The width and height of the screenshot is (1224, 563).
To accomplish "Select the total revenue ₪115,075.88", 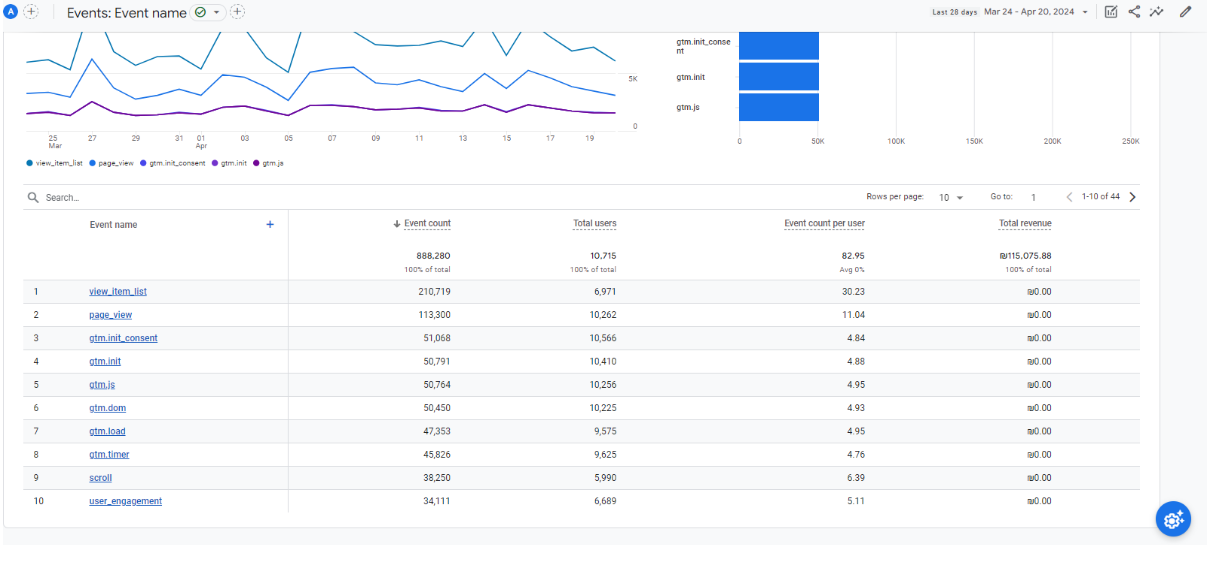I will (1025, 256).
